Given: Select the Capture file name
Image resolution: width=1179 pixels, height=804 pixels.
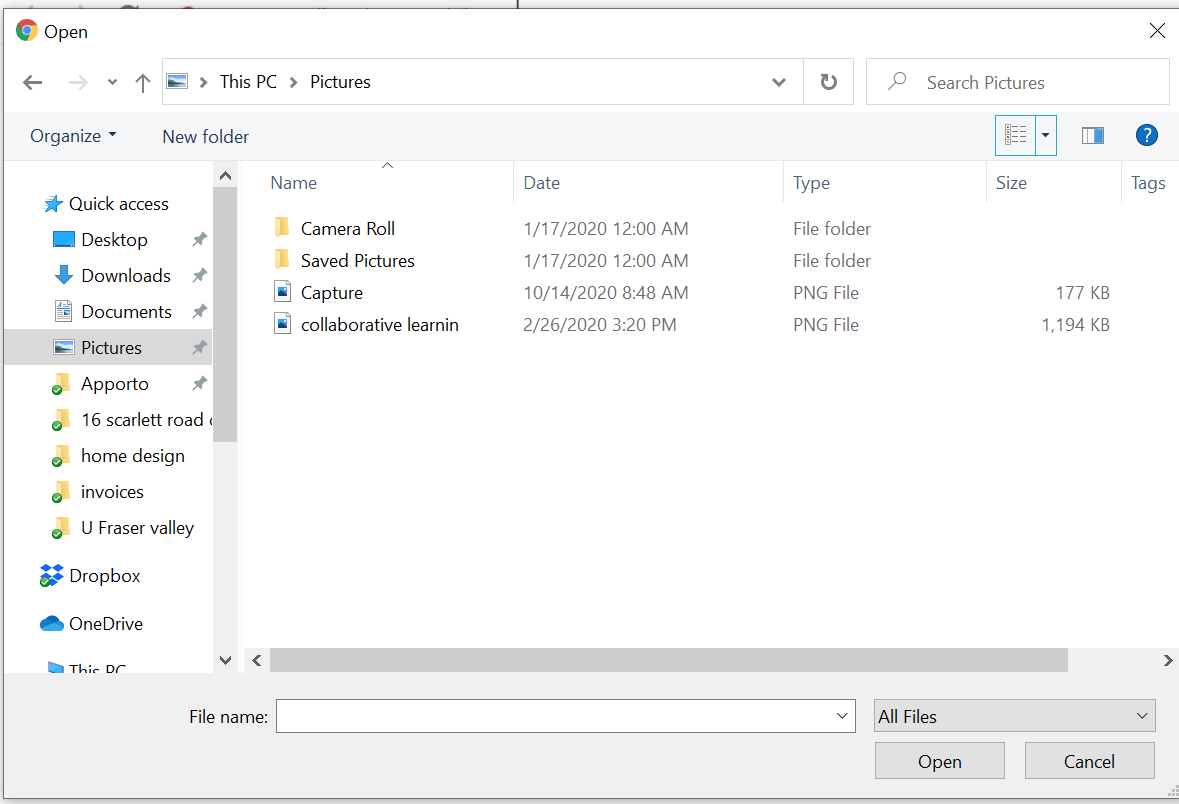Looking at the screenshot, I should click(x=332, y=293).
